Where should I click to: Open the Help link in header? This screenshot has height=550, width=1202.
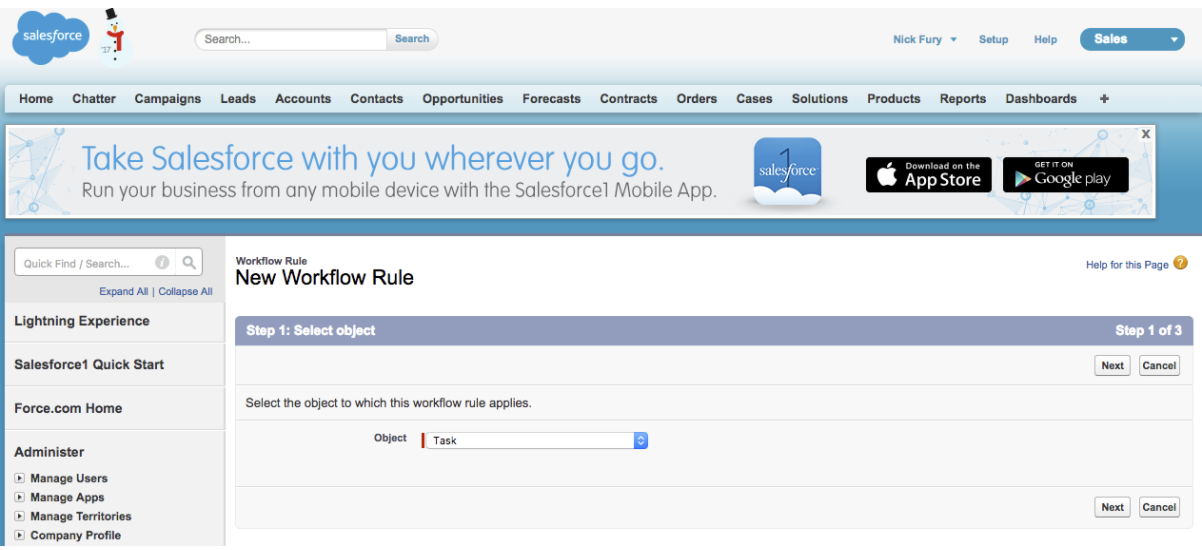coord(1045,40)
